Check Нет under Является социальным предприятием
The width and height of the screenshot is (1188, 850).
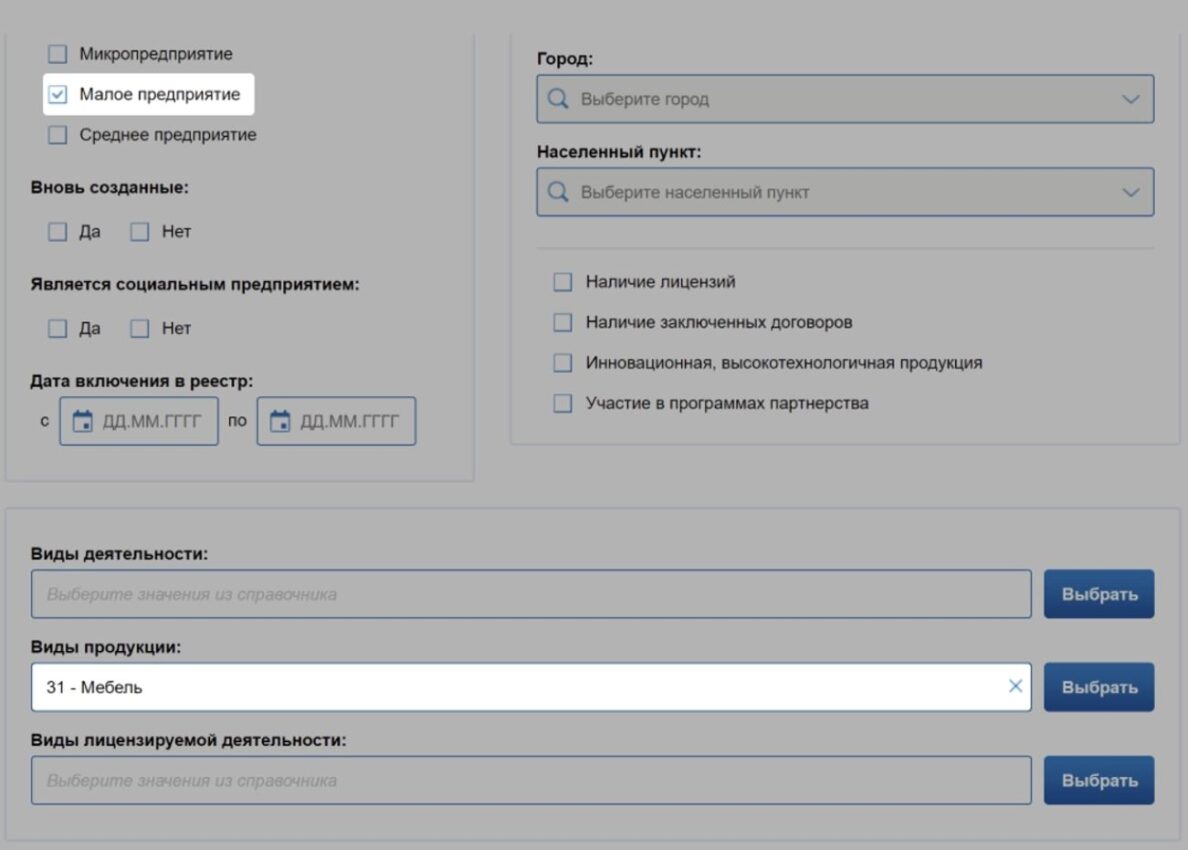tap(140, 329)
